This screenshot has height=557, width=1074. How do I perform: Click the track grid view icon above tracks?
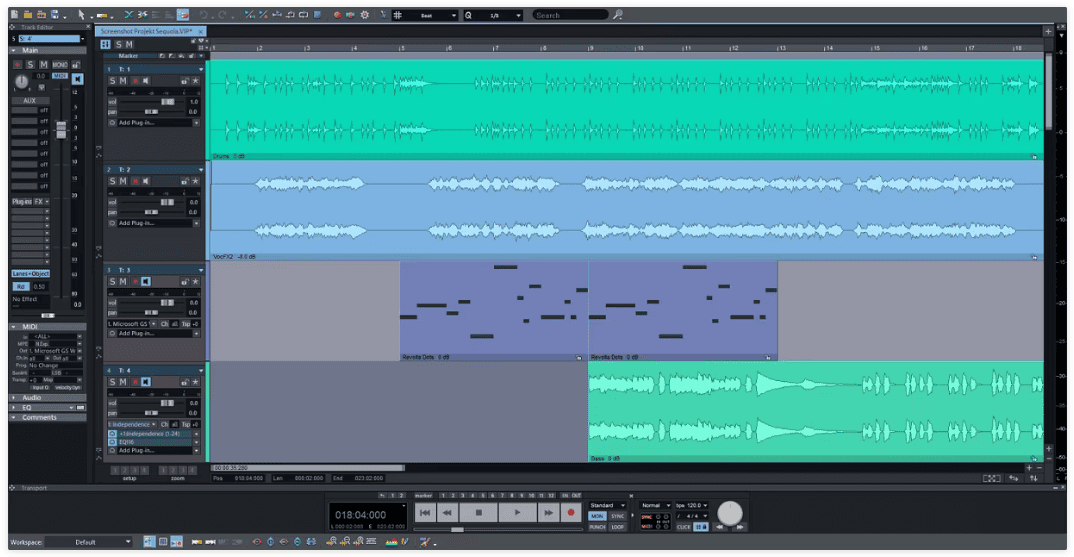105,44
